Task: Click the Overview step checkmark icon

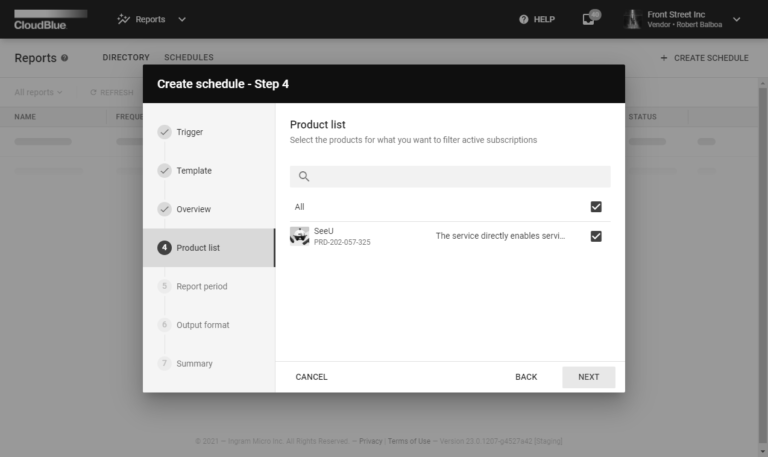Action: point(165,209)
